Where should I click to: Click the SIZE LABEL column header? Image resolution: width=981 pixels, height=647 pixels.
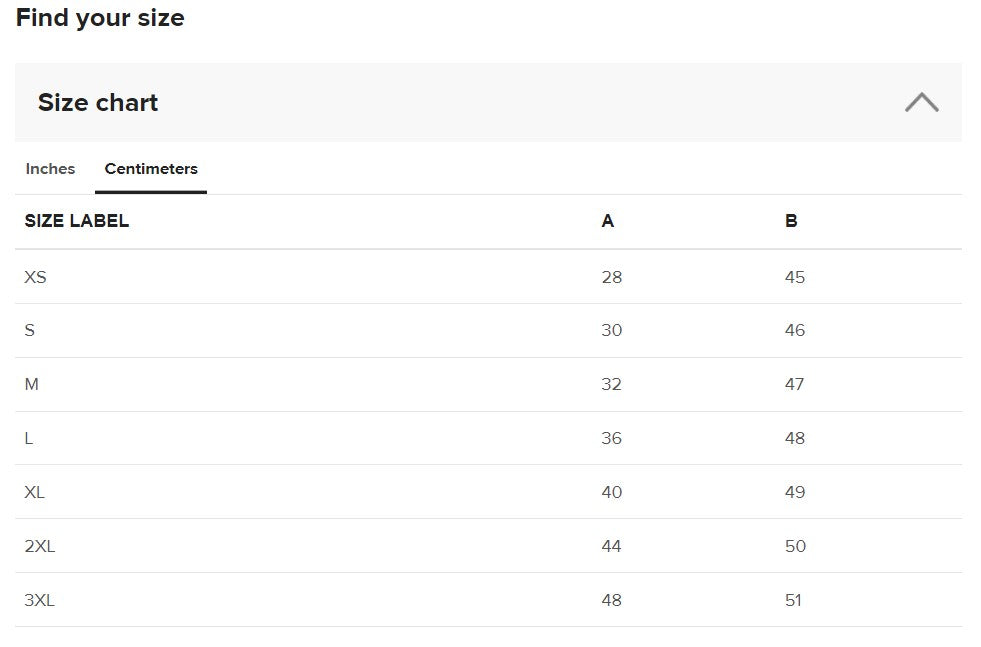[x=77, y=221]
